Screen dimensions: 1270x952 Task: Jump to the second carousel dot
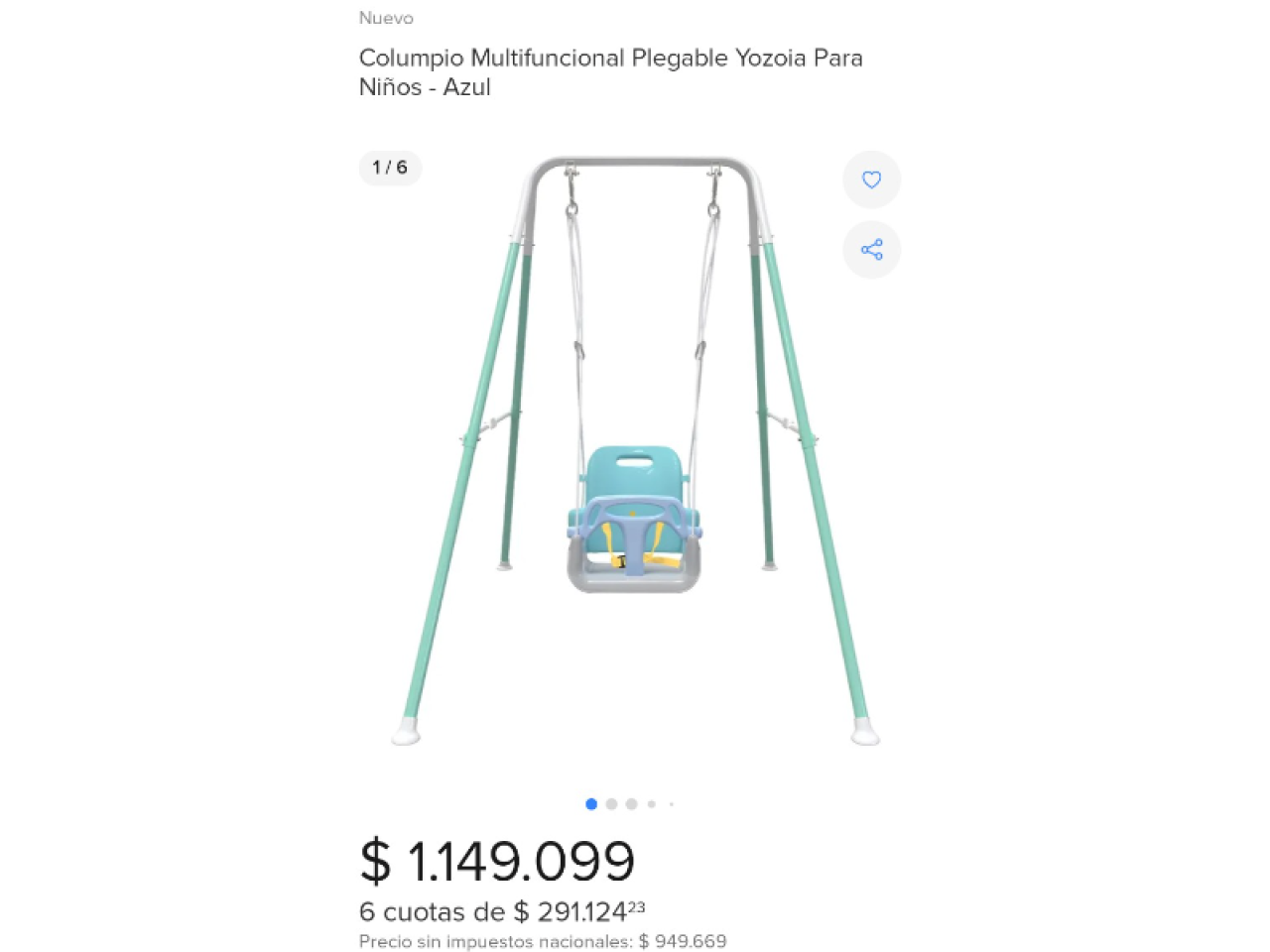click(611, 804)
